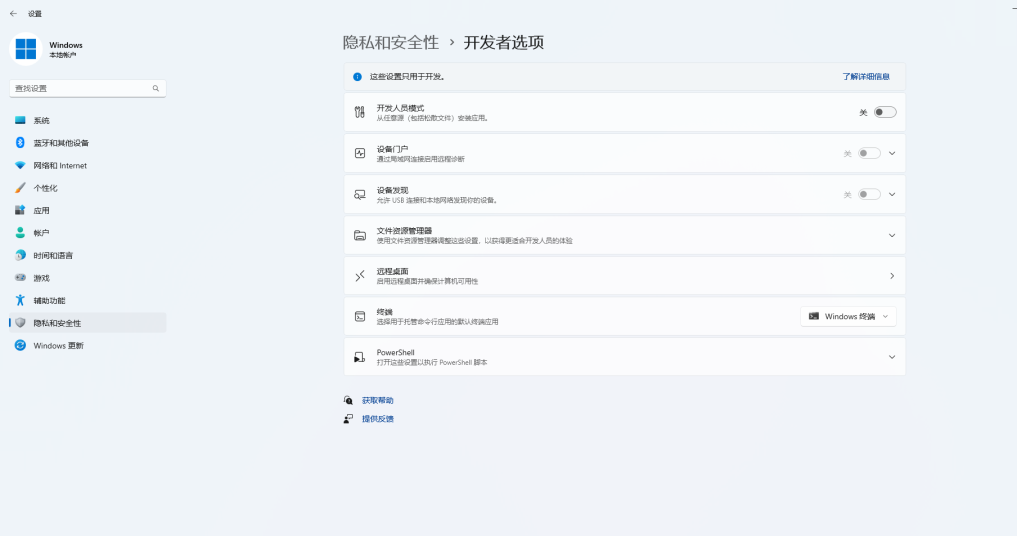1017x536 pixels.
Task: Click the 提供反馈 link
Action: (377, 419)
